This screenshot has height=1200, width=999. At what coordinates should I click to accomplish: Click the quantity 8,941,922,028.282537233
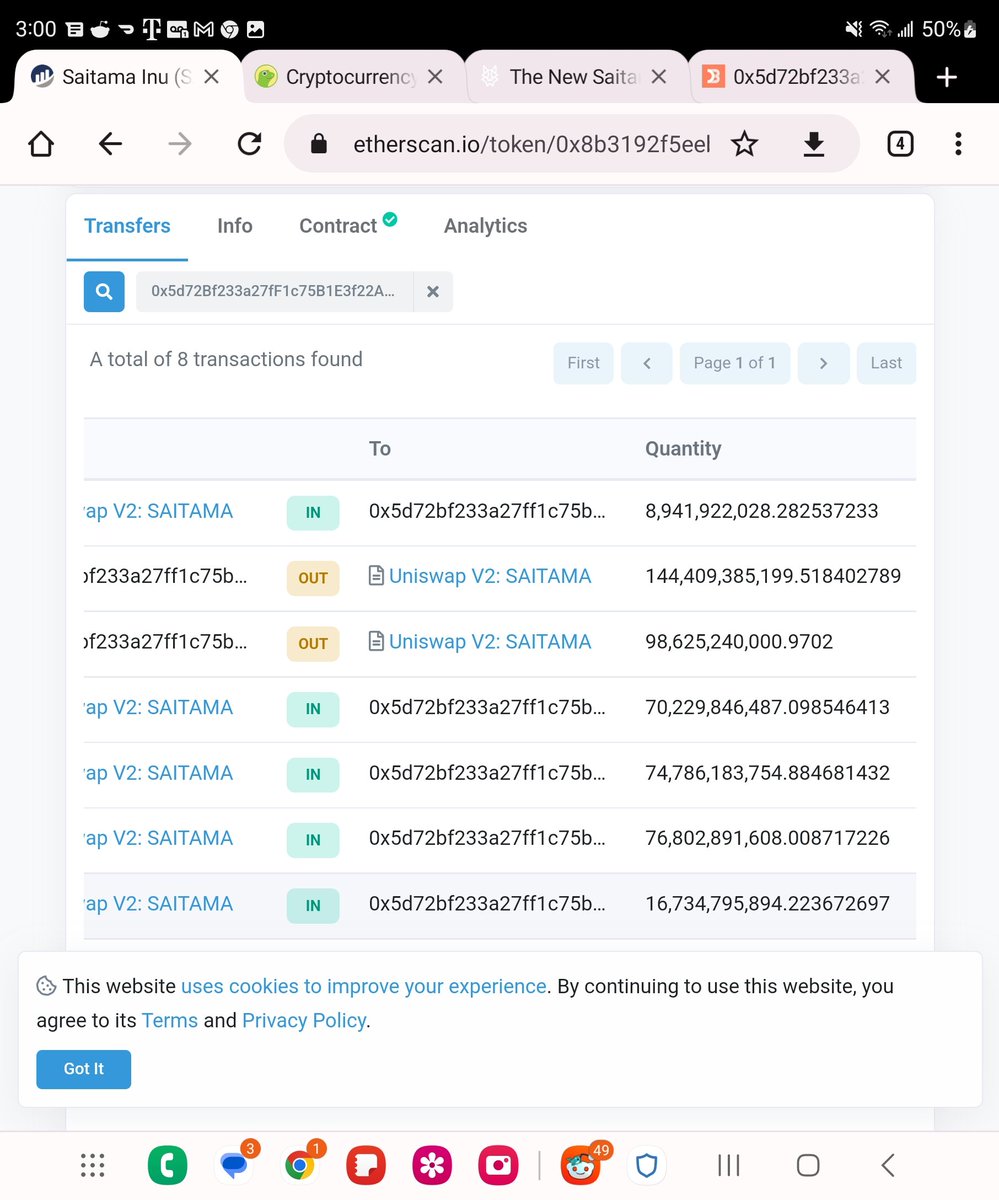[x=762, y=511]
